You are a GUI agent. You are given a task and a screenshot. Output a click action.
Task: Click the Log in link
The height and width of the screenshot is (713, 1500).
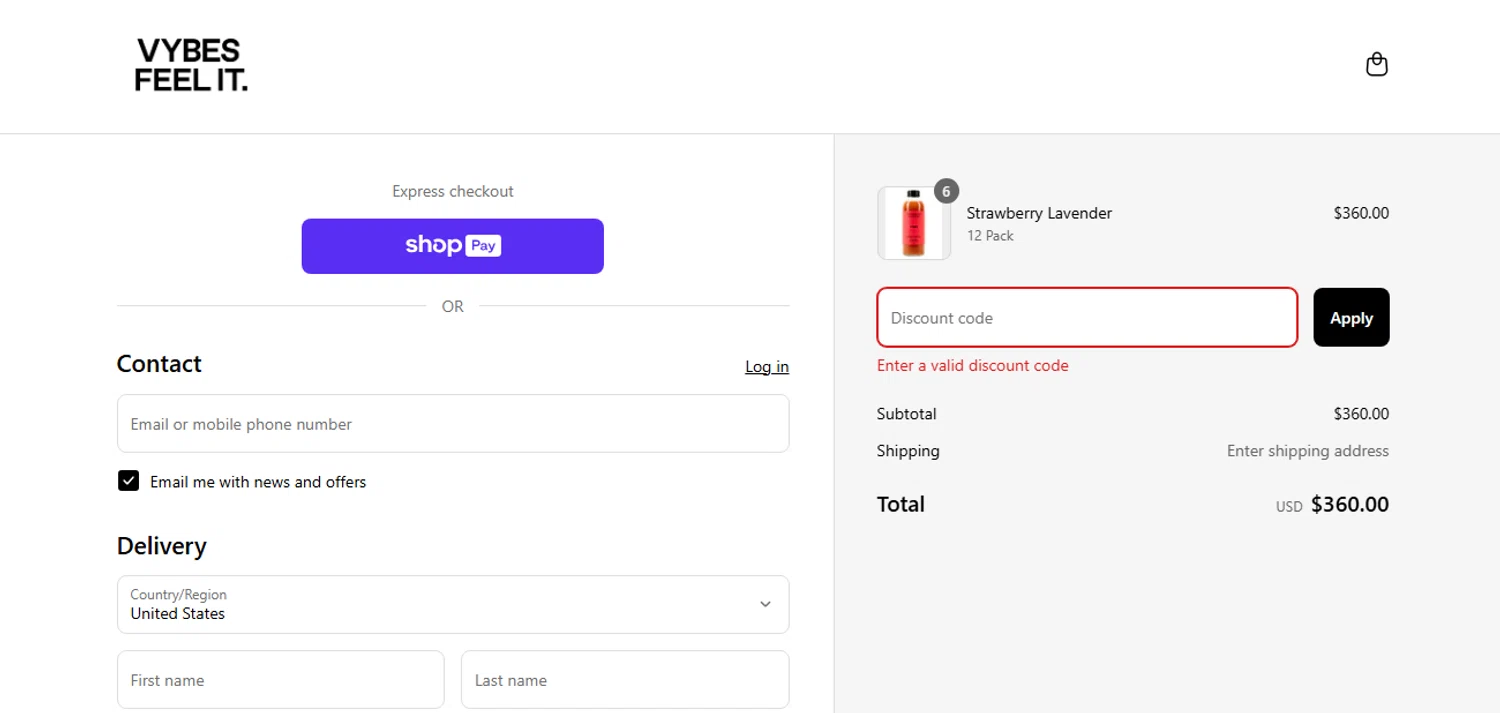point(767,367)
